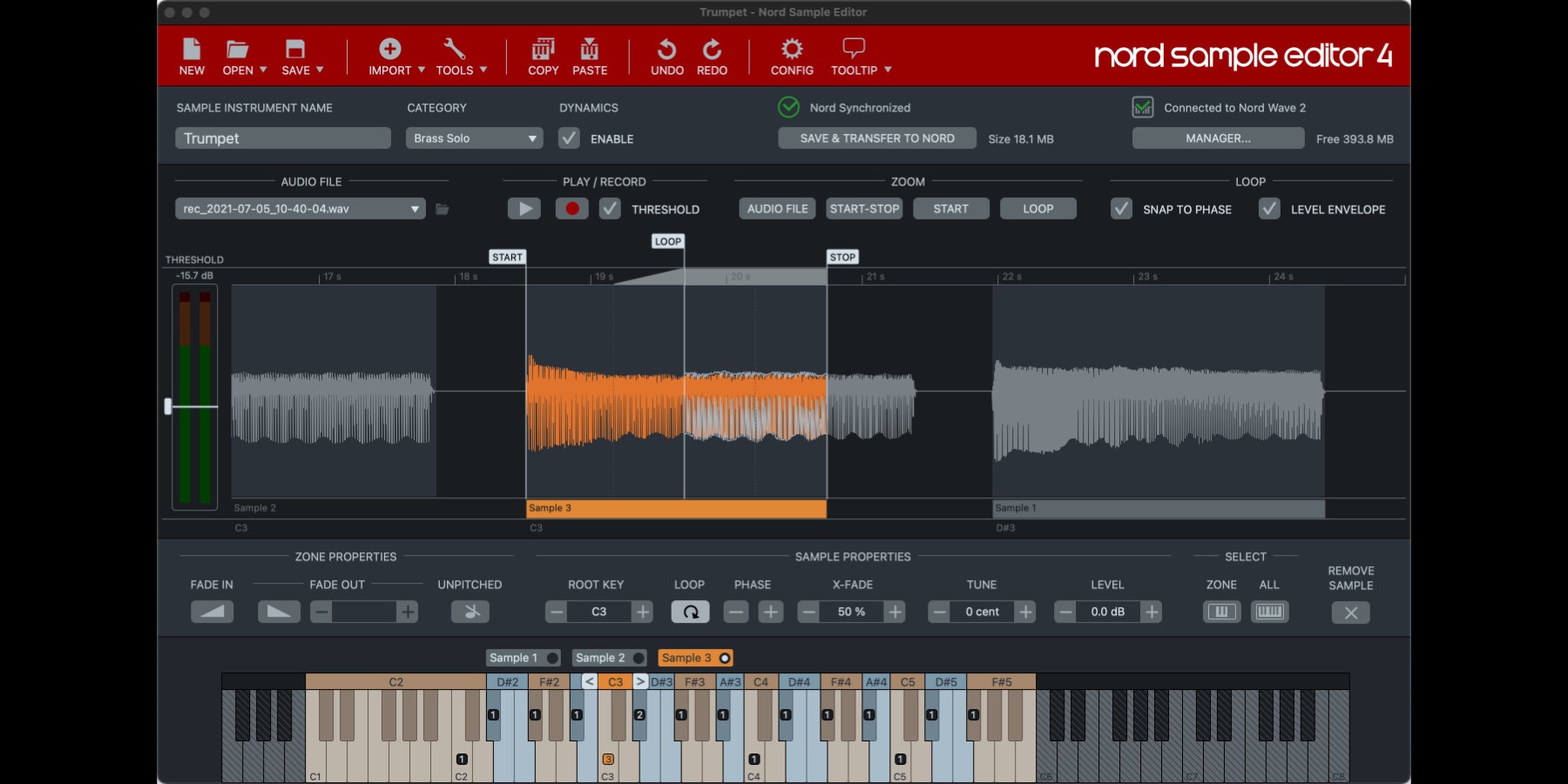Remove sample with X button
Image resolution: width=1568 pixels, height=784 pixels.
tap(1351, 612)
